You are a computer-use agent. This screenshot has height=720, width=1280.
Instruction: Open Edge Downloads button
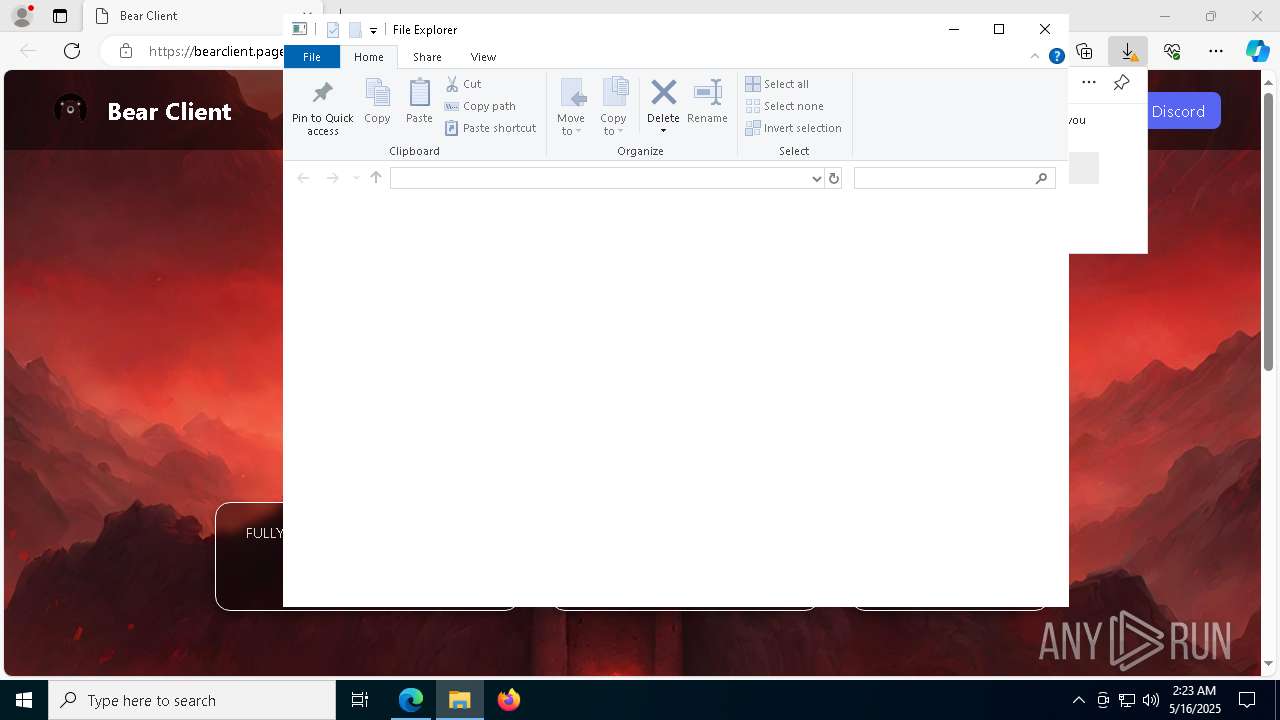pyautogui.click(x=1128, y=51)
